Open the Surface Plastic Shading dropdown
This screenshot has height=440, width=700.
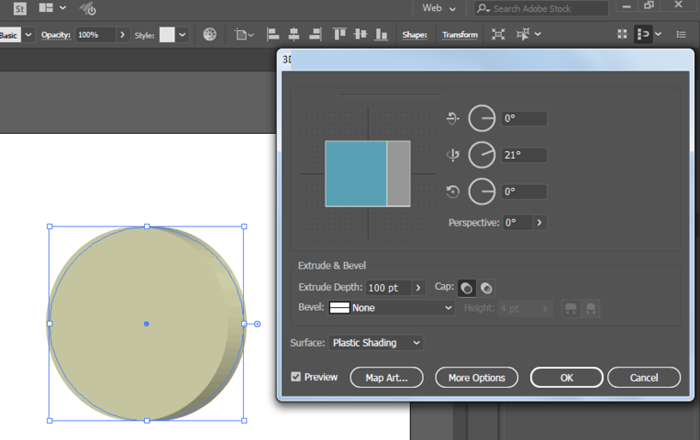pos(376,343)
